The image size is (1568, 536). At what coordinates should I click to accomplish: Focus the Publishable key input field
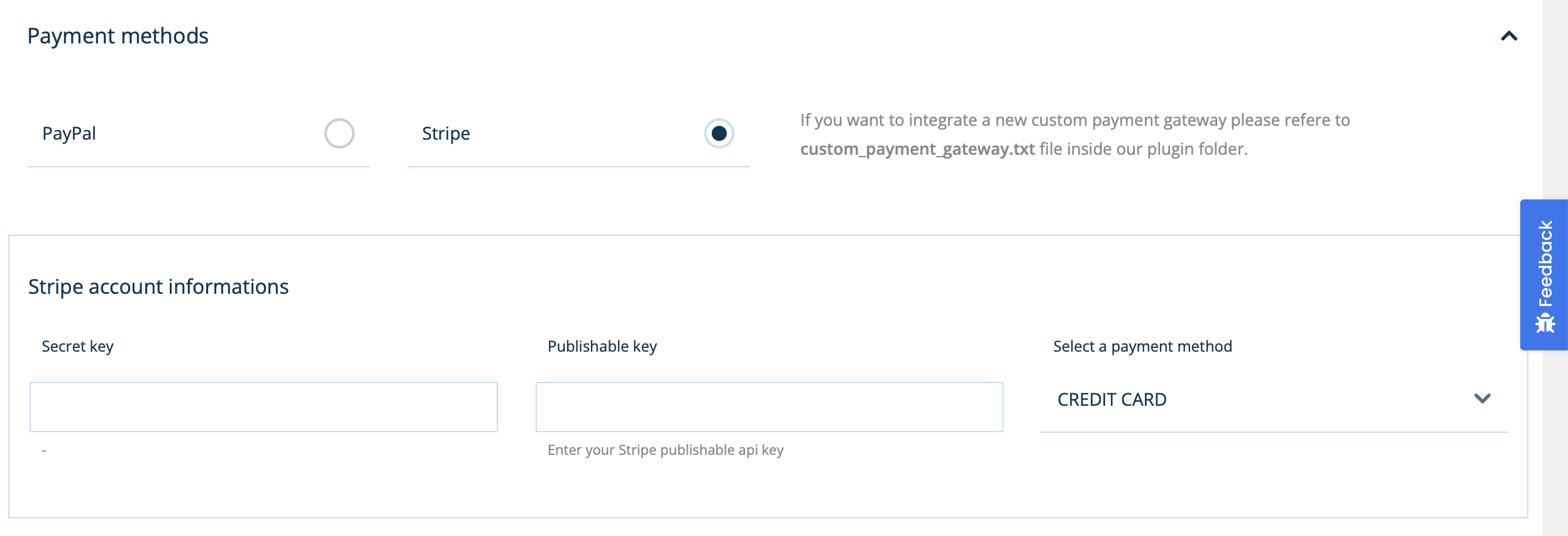[x=769, y=407]
